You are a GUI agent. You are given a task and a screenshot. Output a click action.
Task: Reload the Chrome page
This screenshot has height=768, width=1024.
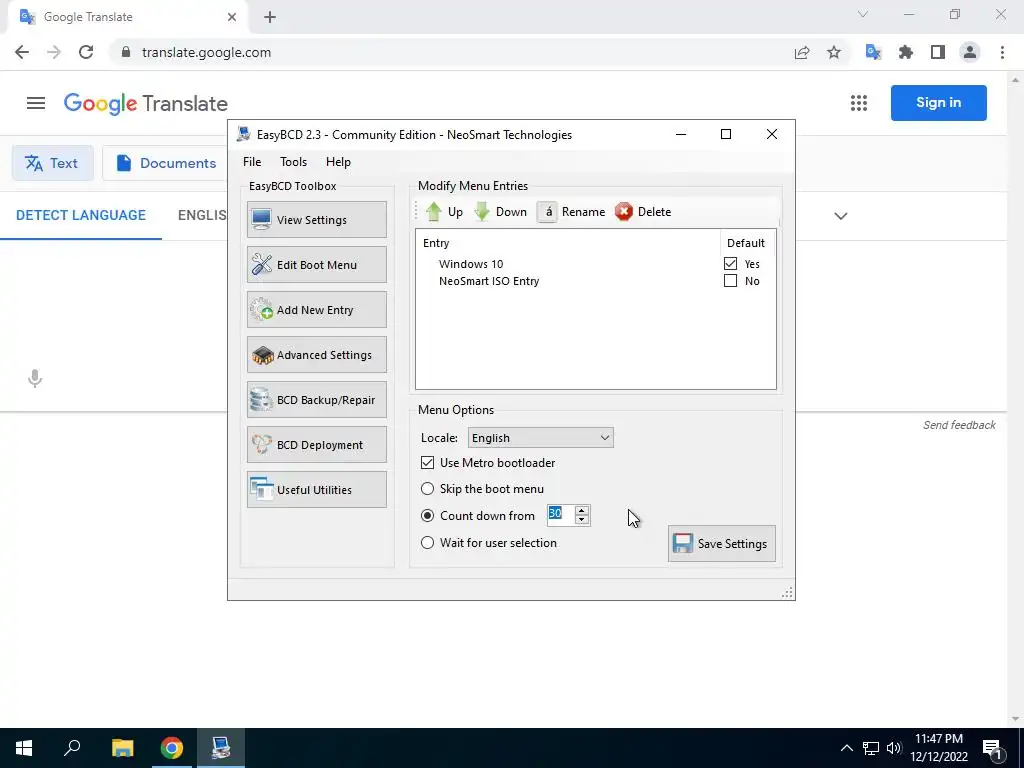86,52
